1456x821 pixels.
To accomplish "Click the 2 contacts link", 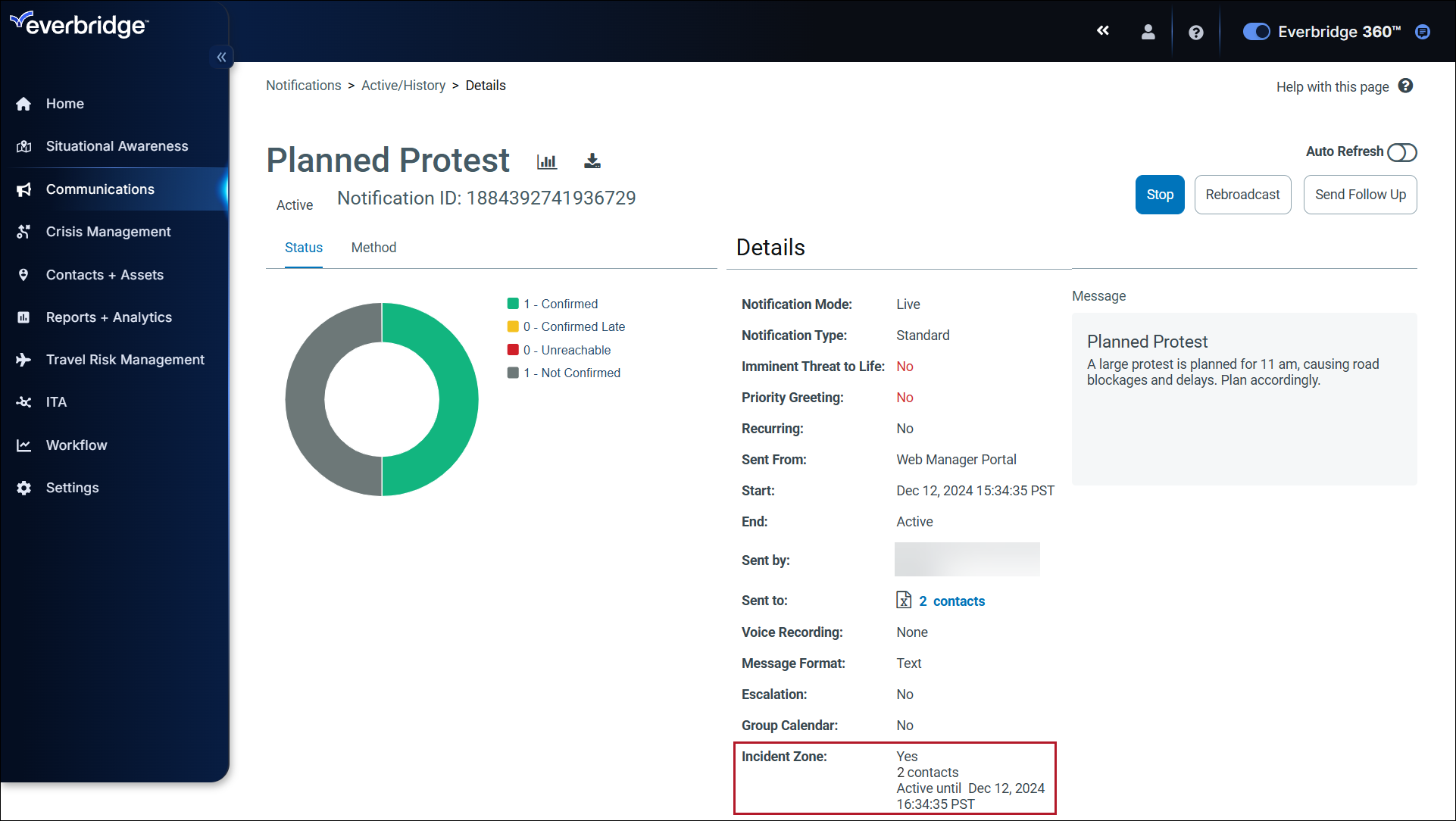I will [x=951, y=600].
